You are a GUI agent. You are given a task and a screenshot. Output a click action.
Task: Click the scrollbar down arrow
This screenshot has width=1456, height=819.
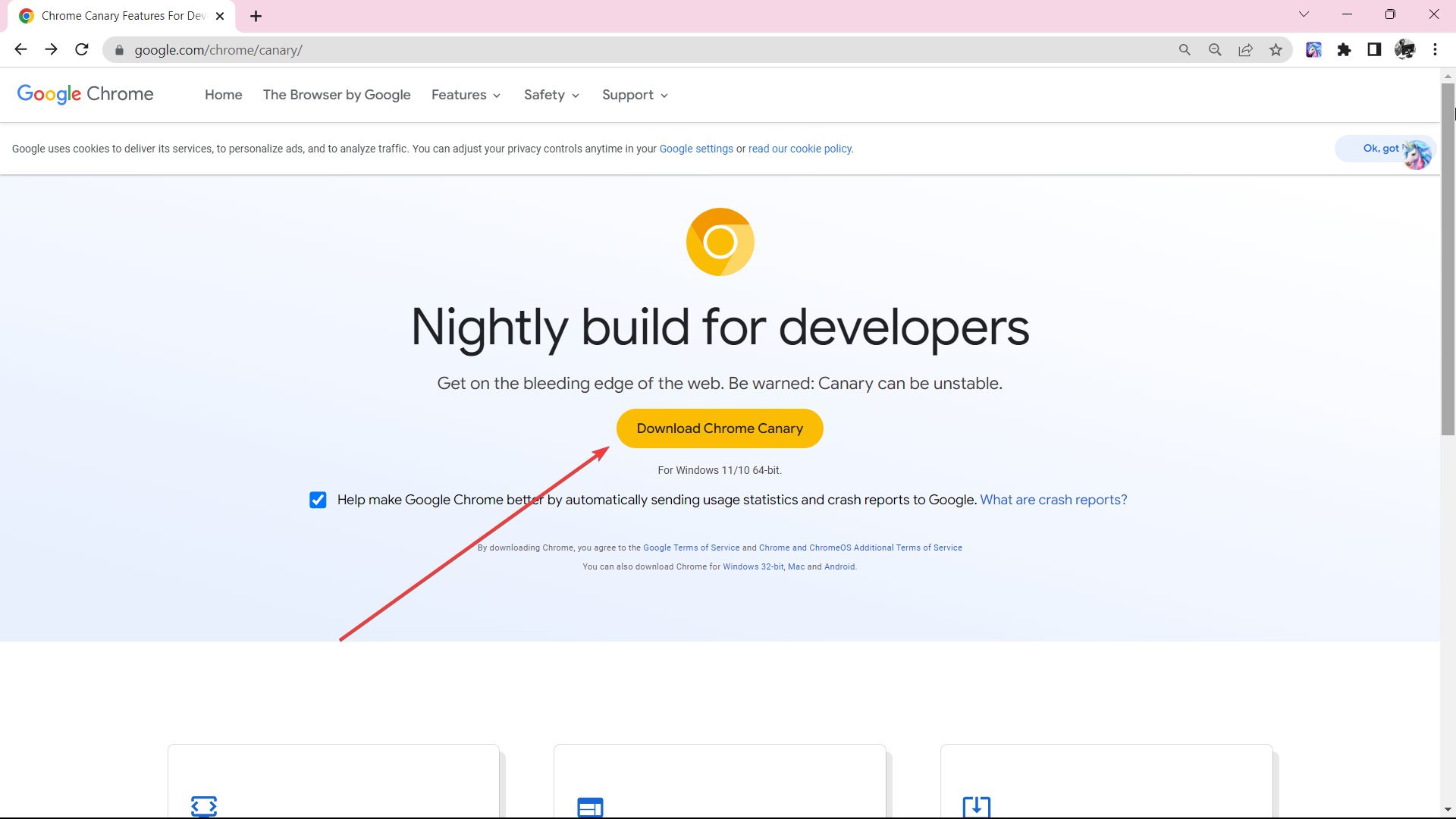tap(1448, 810)
